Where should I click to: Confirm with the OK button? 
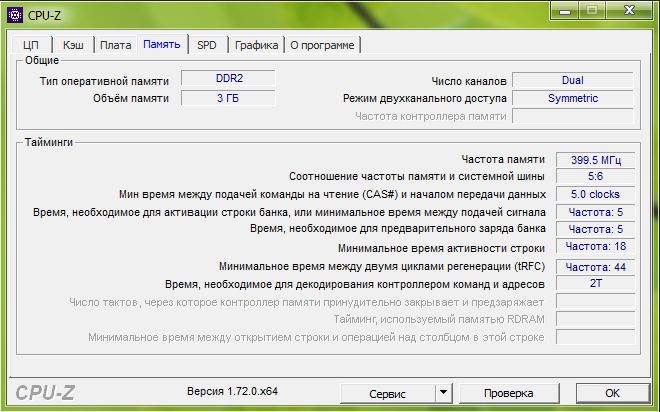point(612,393)
